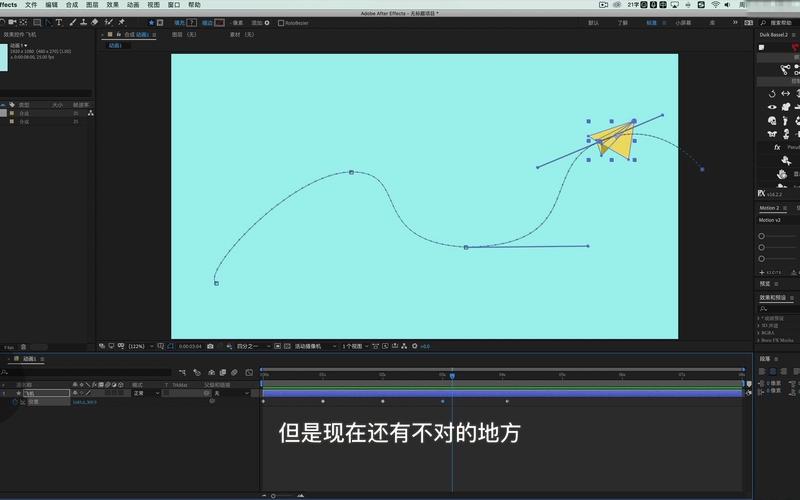This screenshot has width=800, height=500.
Task: Select the Pan Behind anchor point tool
Action: tap(23, 22)
